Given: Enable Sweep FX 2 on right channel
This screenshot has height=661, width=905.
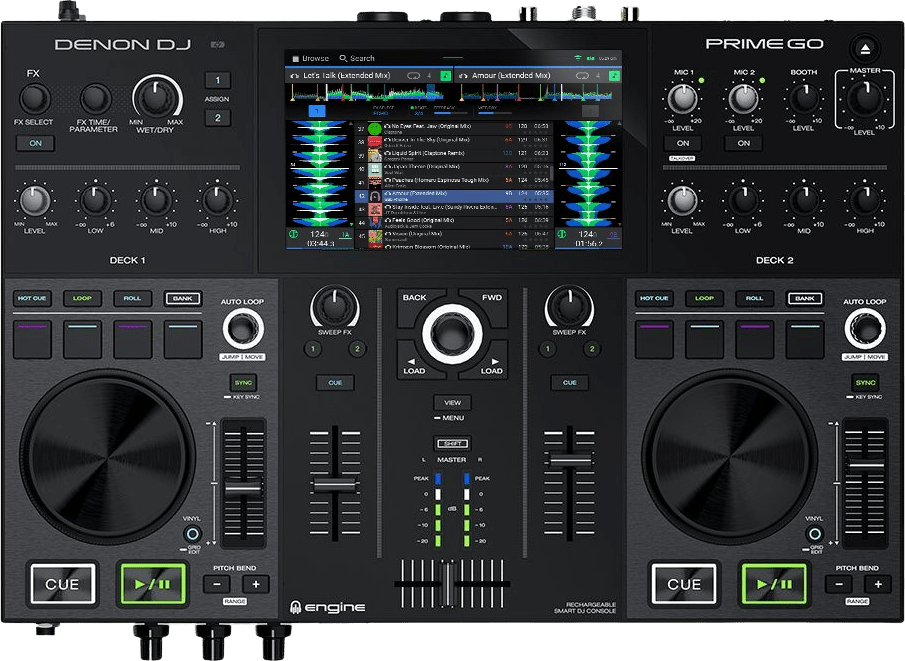Looking at the screenshot, I should tap(592, 349).
